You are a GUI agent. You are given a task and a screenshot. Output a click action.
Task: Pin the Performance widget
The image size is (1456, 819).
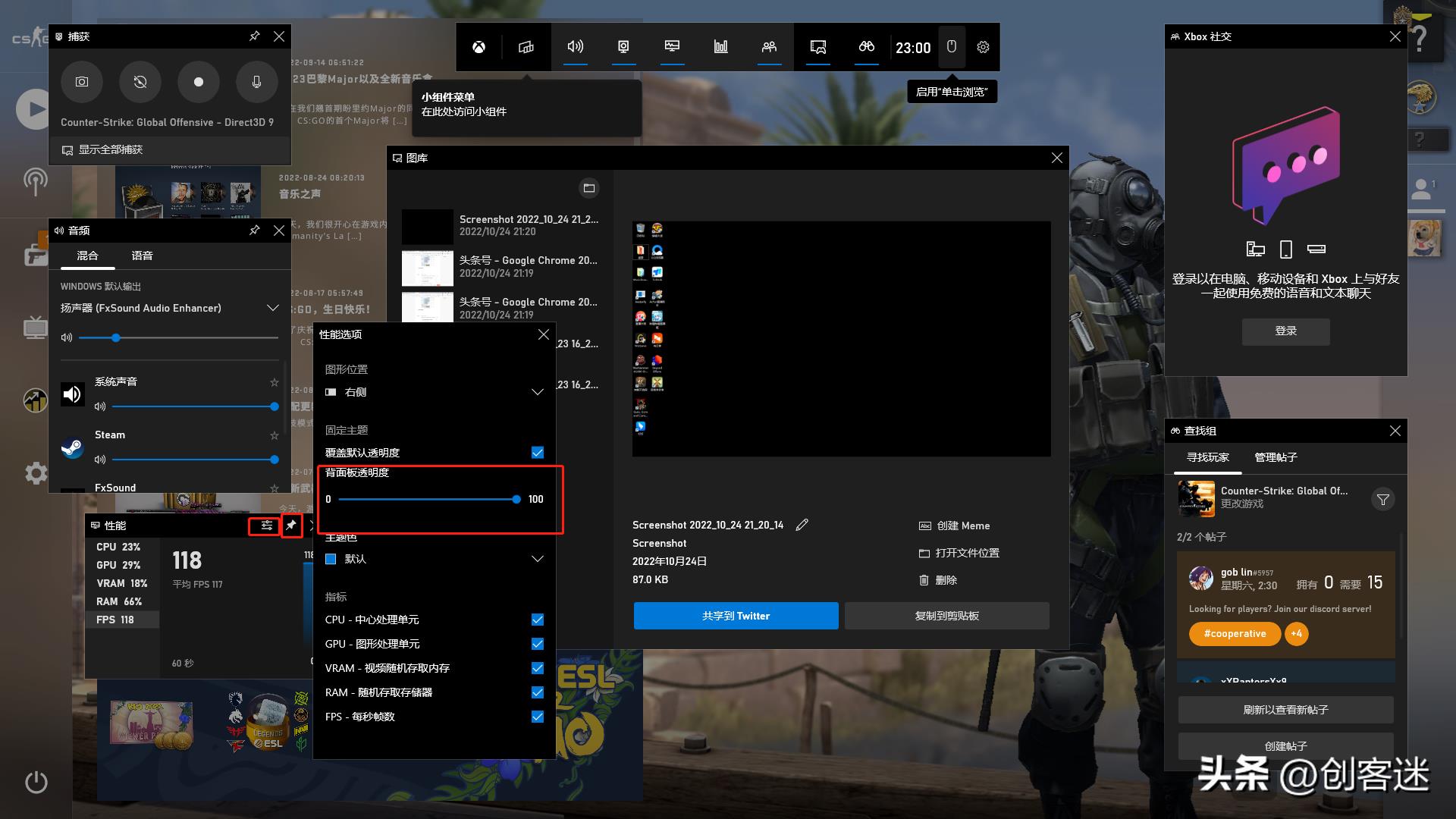(291, 526)
